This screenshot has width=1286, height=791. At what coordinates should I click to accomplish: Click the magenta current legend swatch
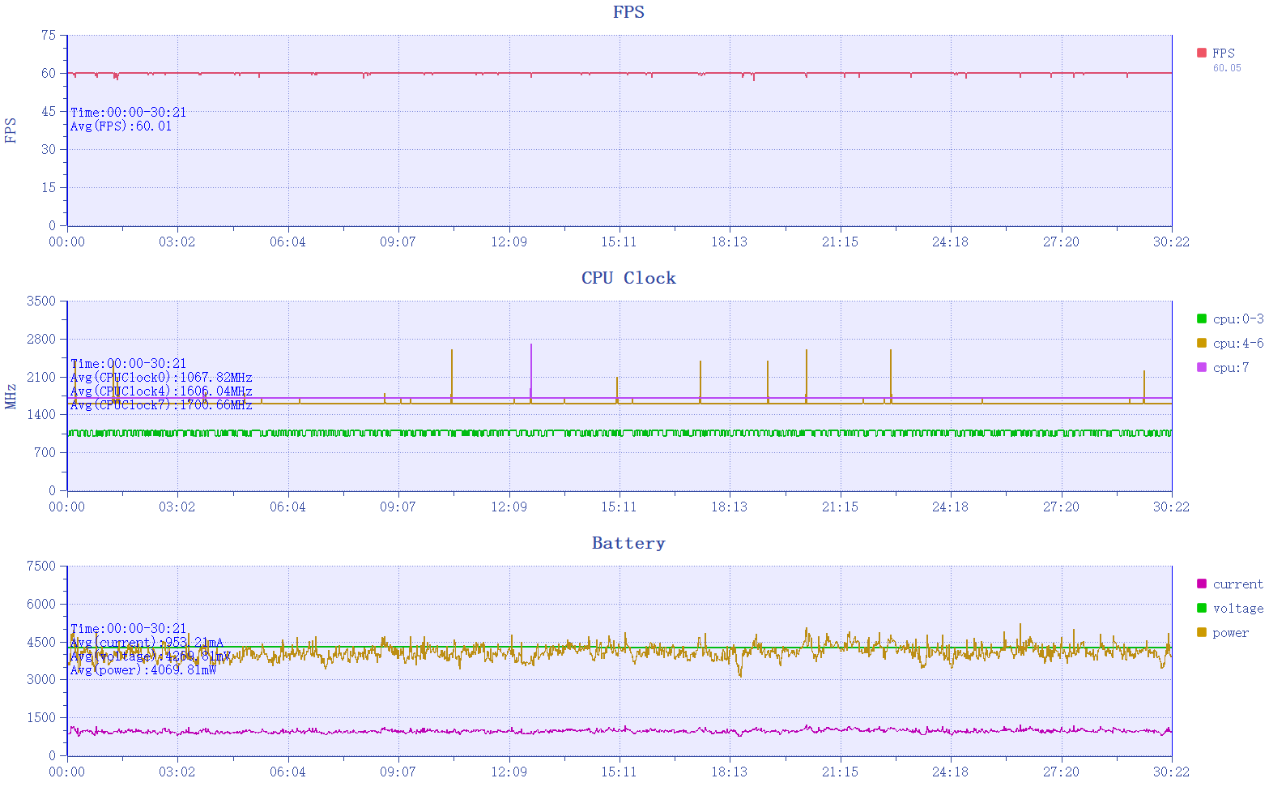pyautogui.click(x=1202, y=584)
